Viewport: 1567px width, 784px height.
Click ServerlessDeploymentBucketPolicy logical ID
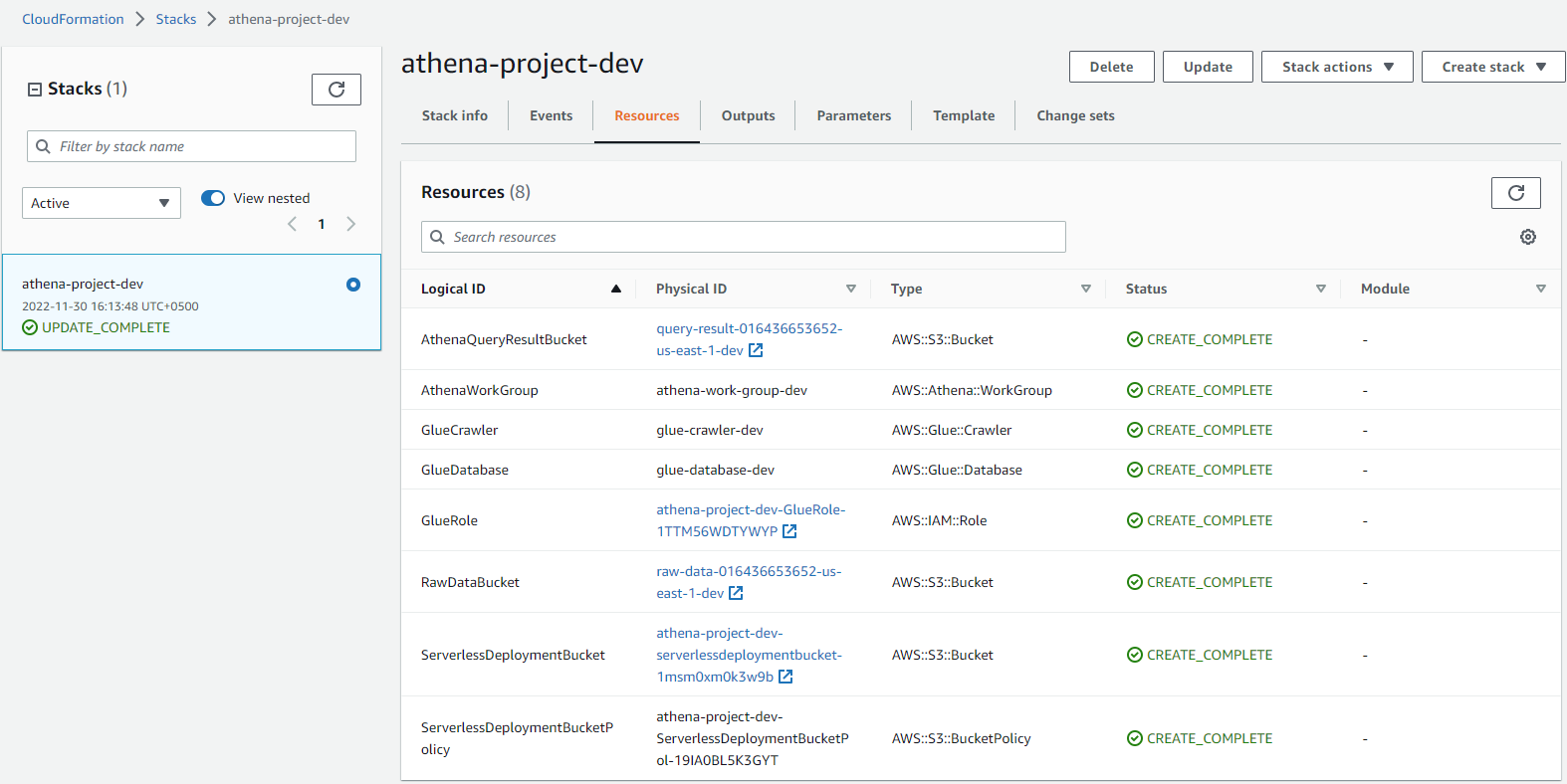coord(518,738)
